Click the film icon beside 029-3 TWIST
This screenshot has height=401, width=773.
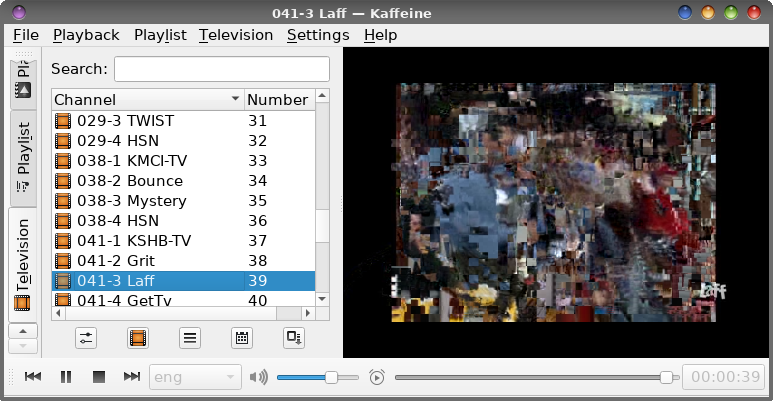pyautogui.click(x=63, y=121)
